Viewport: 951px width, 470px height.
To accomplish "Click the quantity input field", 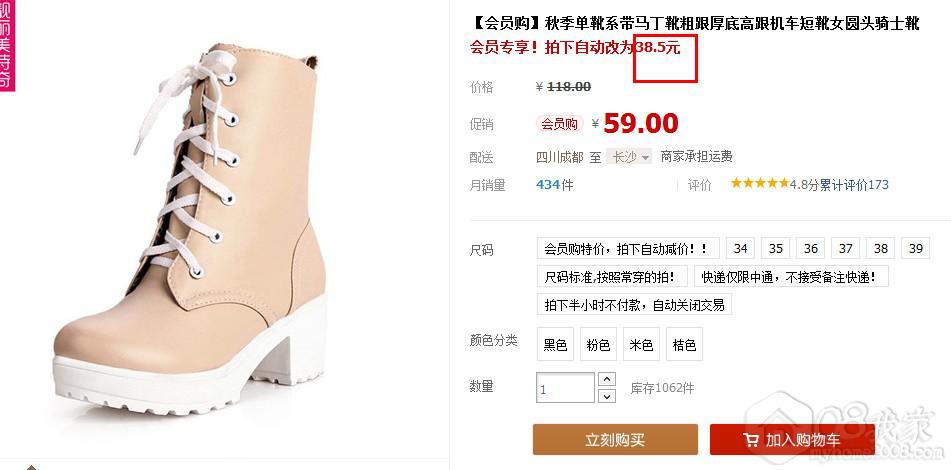I will coord(565,388).
